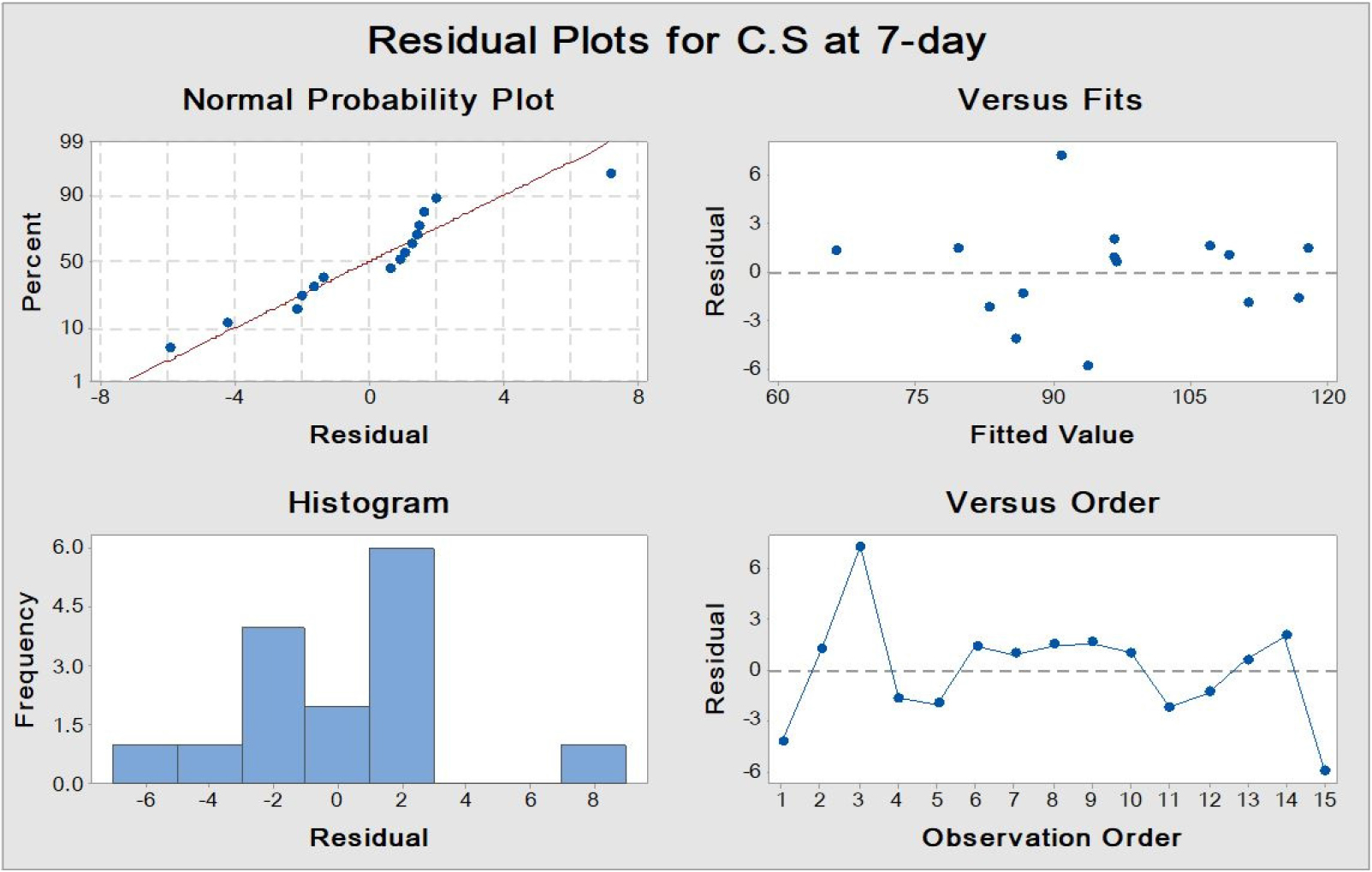Click the "Versus Fits" plot title
This screenshot has width=1372, height=872.
pos(1049,99)
